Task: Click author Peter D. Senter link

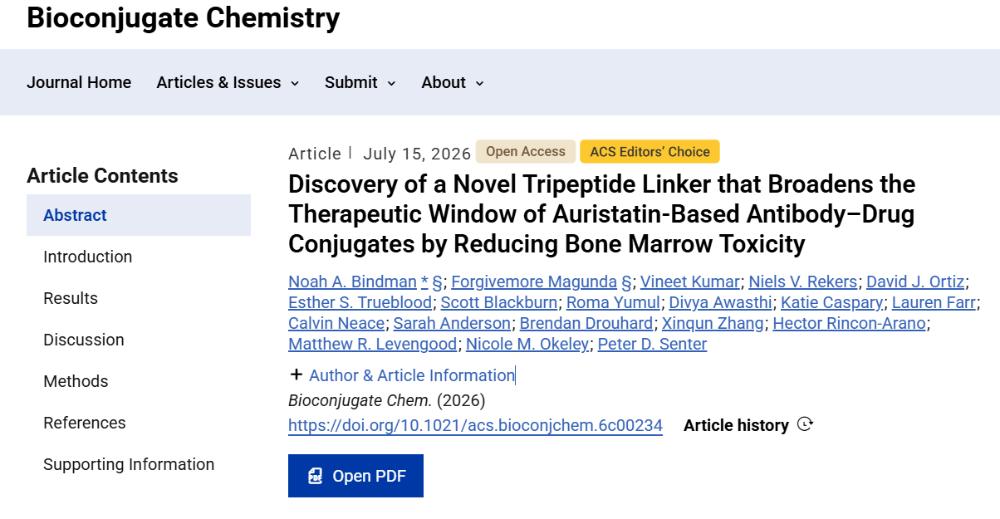Action: (652, 344)
